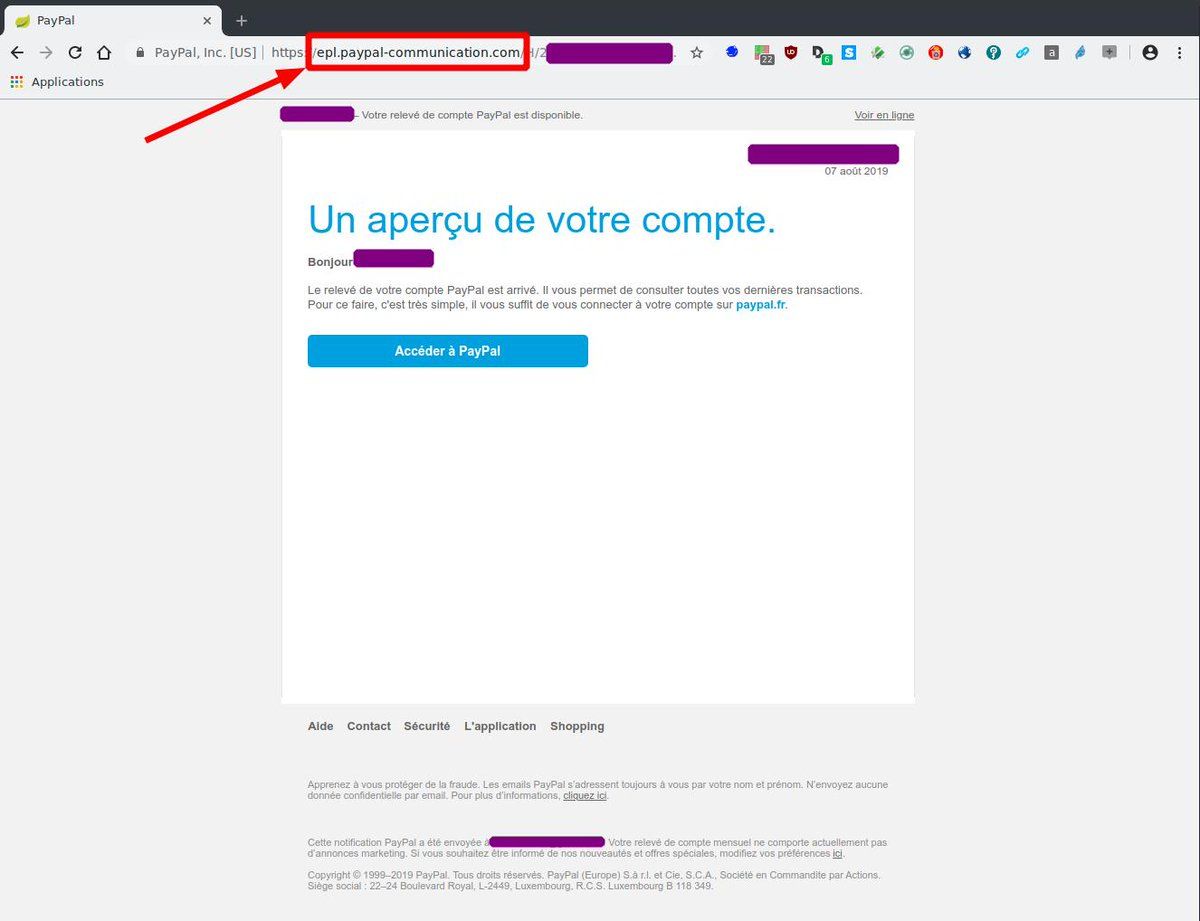Screen dimensions: 1200x921
Task: Click the 'Voir en ligne' link
Action: click(x=884, y=115)
